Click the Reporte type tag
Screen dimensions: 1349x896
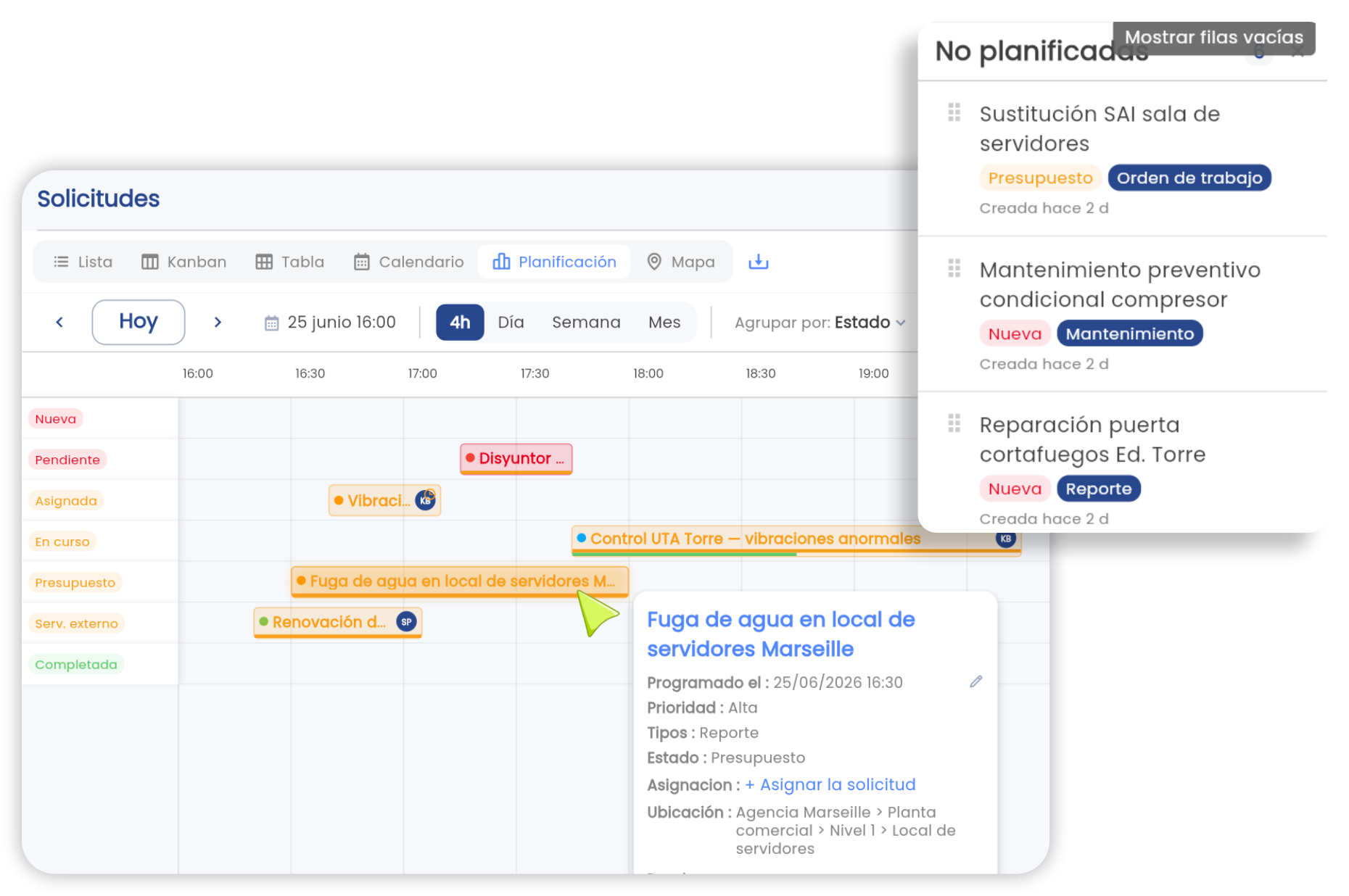pyautogui.click(x=1098, y=489)
